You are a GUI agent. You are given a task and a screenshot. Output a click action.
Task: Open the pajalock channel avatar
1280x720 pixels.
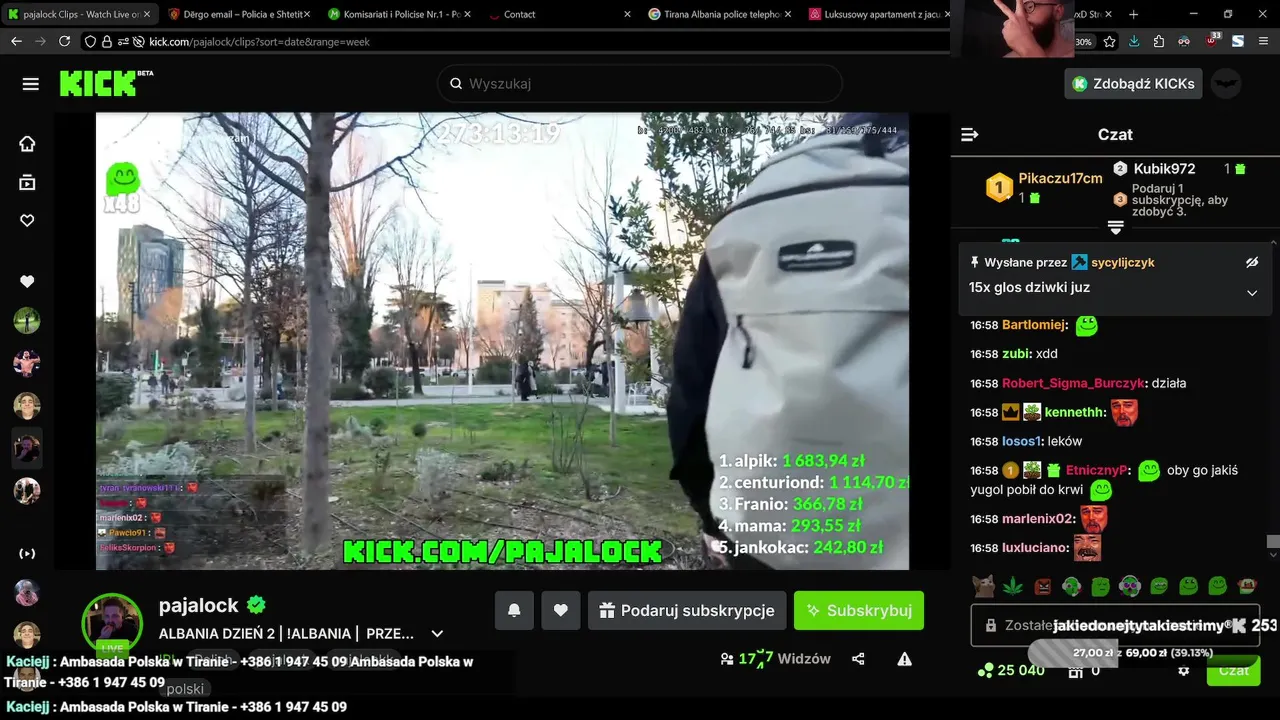click(x=112, y=625)
